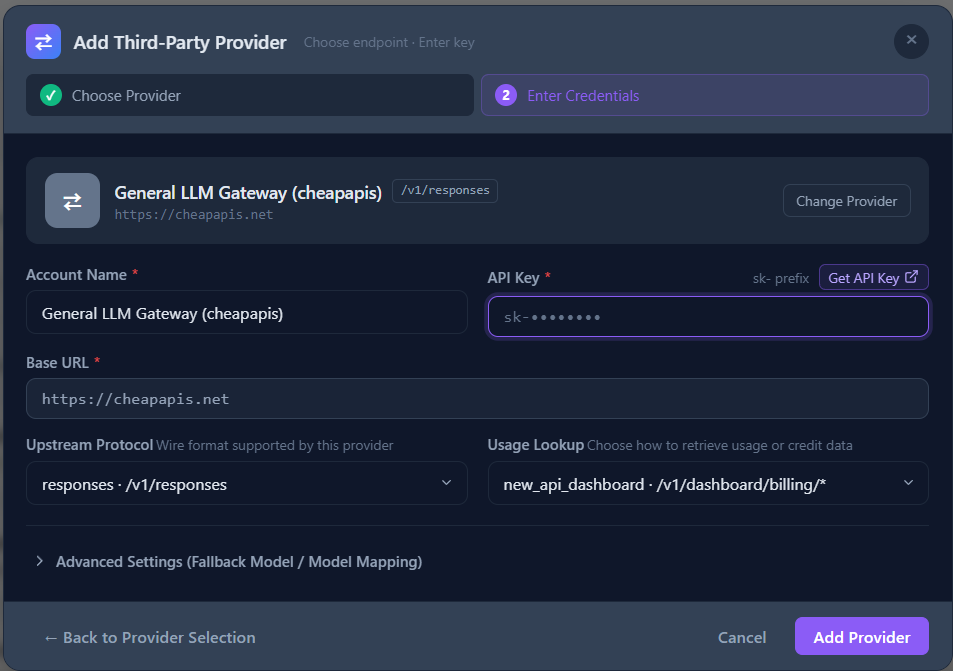953x671 pixels.
Task: Click the Advanced Settings chevron arrow
Action: point(40,561)
